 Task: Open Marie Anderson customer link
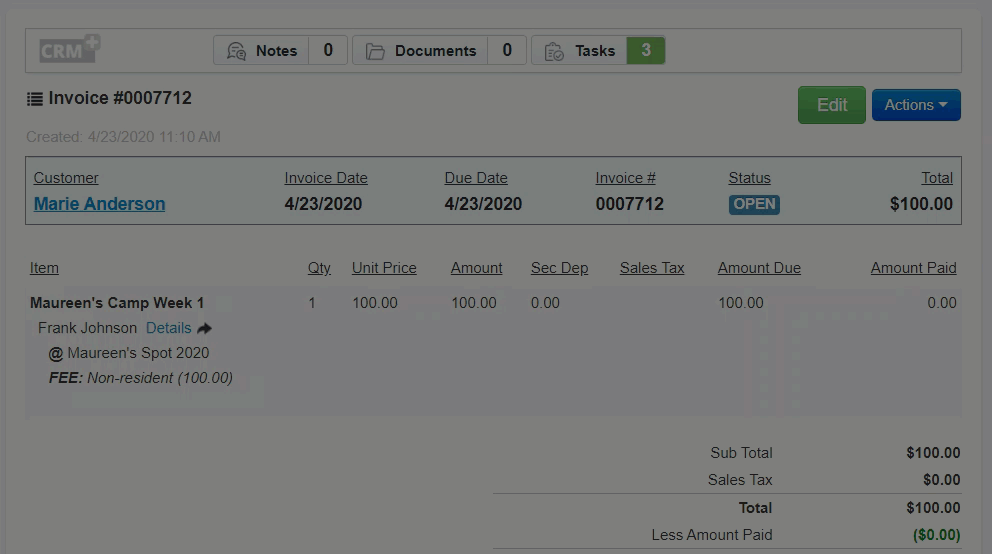[x=99, y=204]
